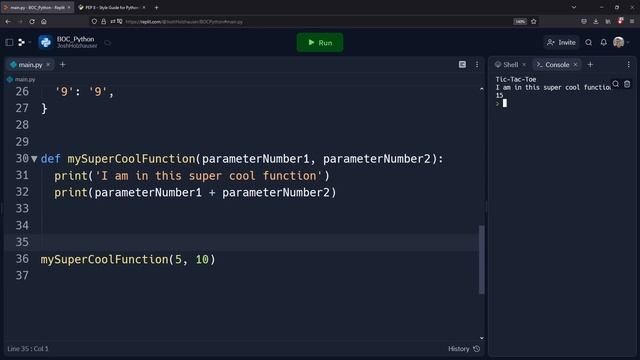Click the editor scroll up arrow
Screen dimensions: 640x360
click(x=482, y=89)
